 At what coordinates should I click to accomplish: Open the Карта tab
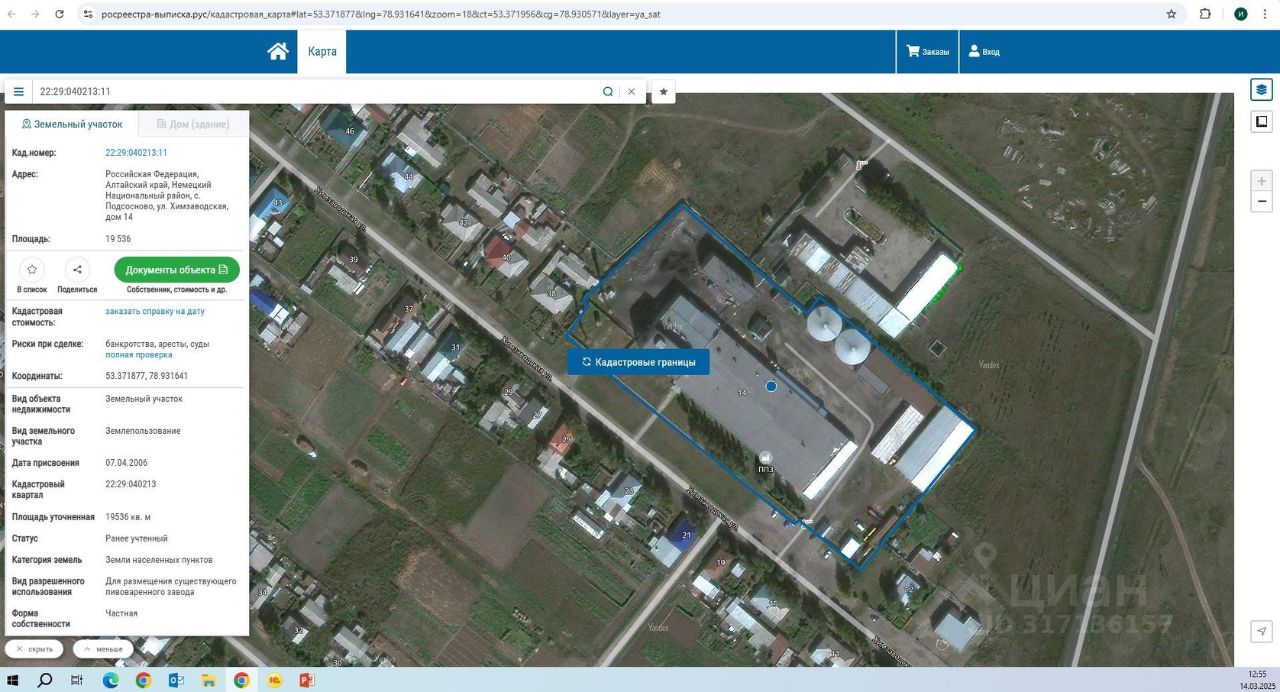tap(322, 51)
